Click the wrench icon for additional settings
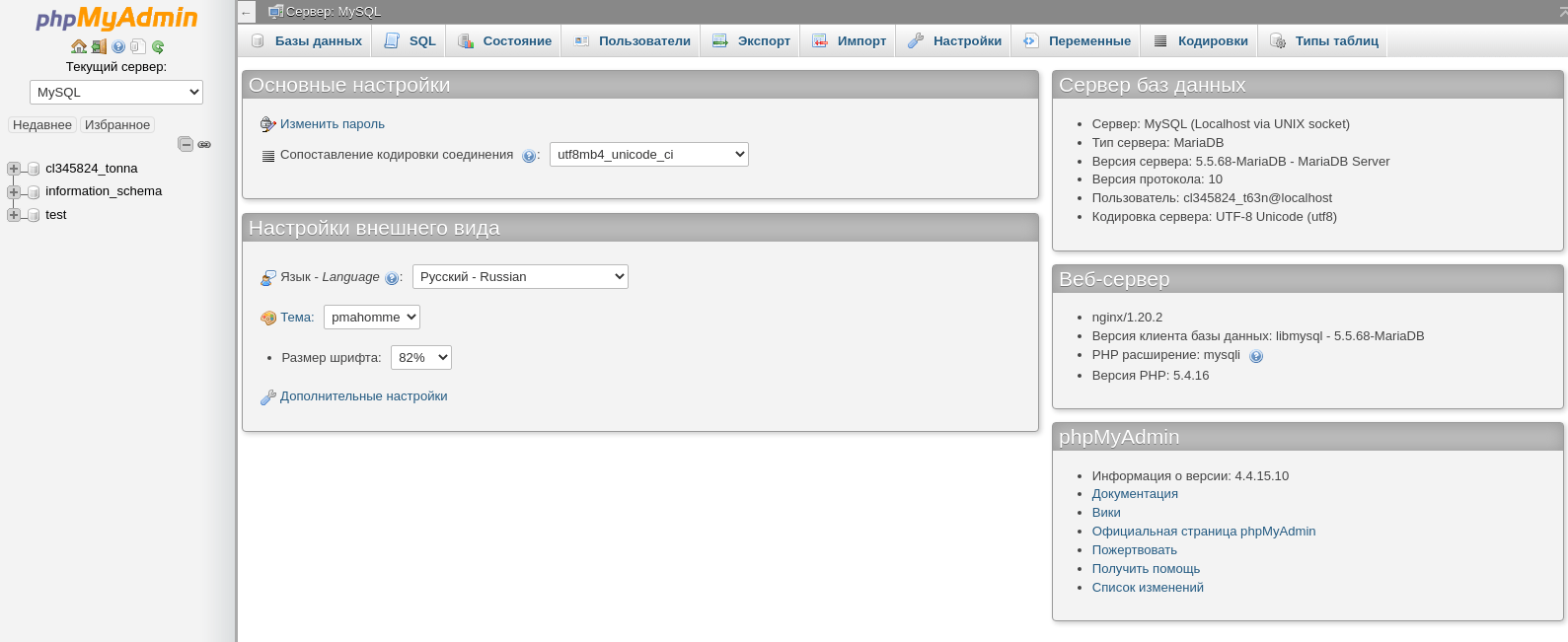Viewport: 1568px width, 642px height. [267, 396]
